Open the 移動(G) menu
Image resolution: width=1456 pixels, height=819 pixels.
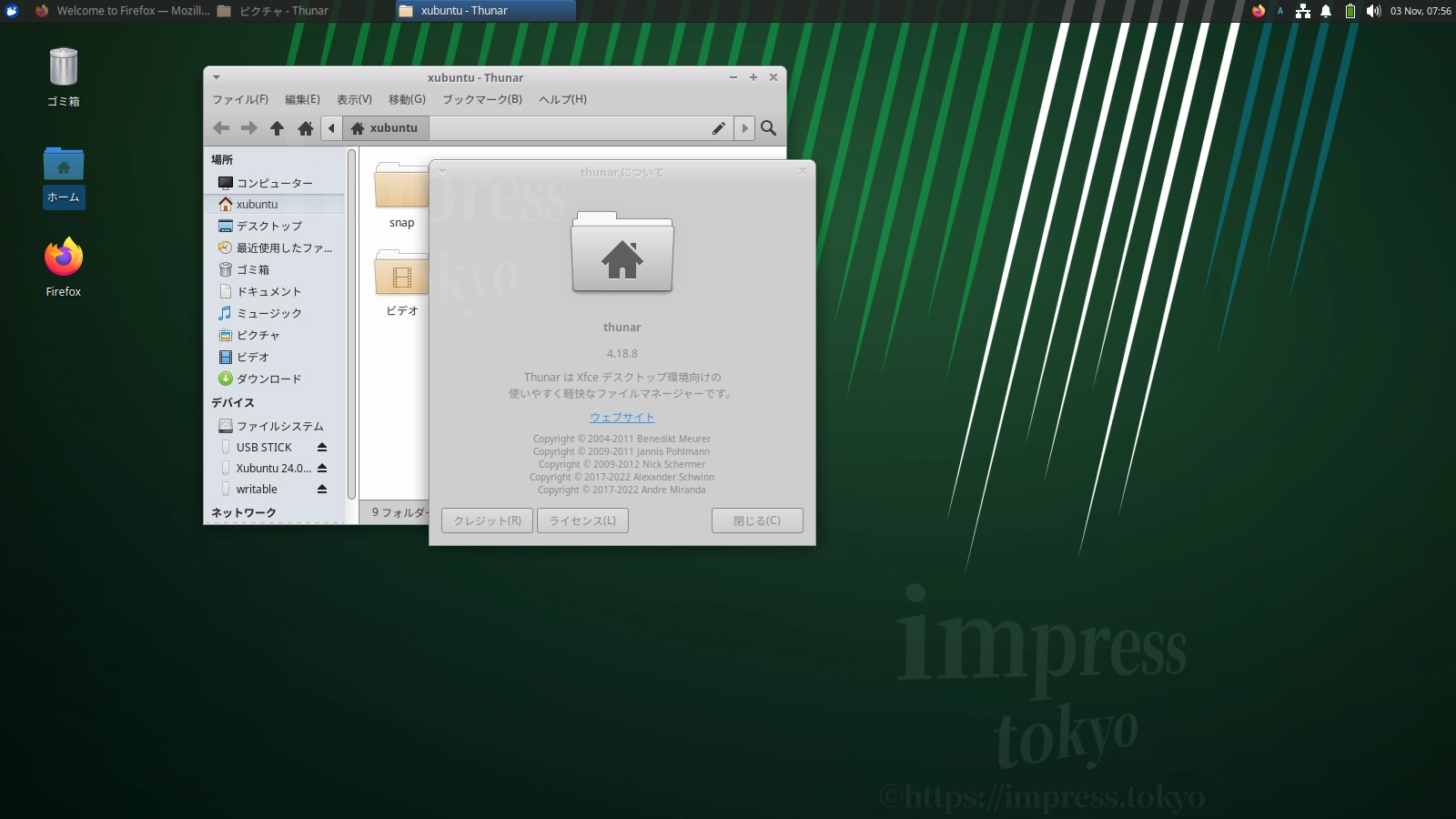407,99
